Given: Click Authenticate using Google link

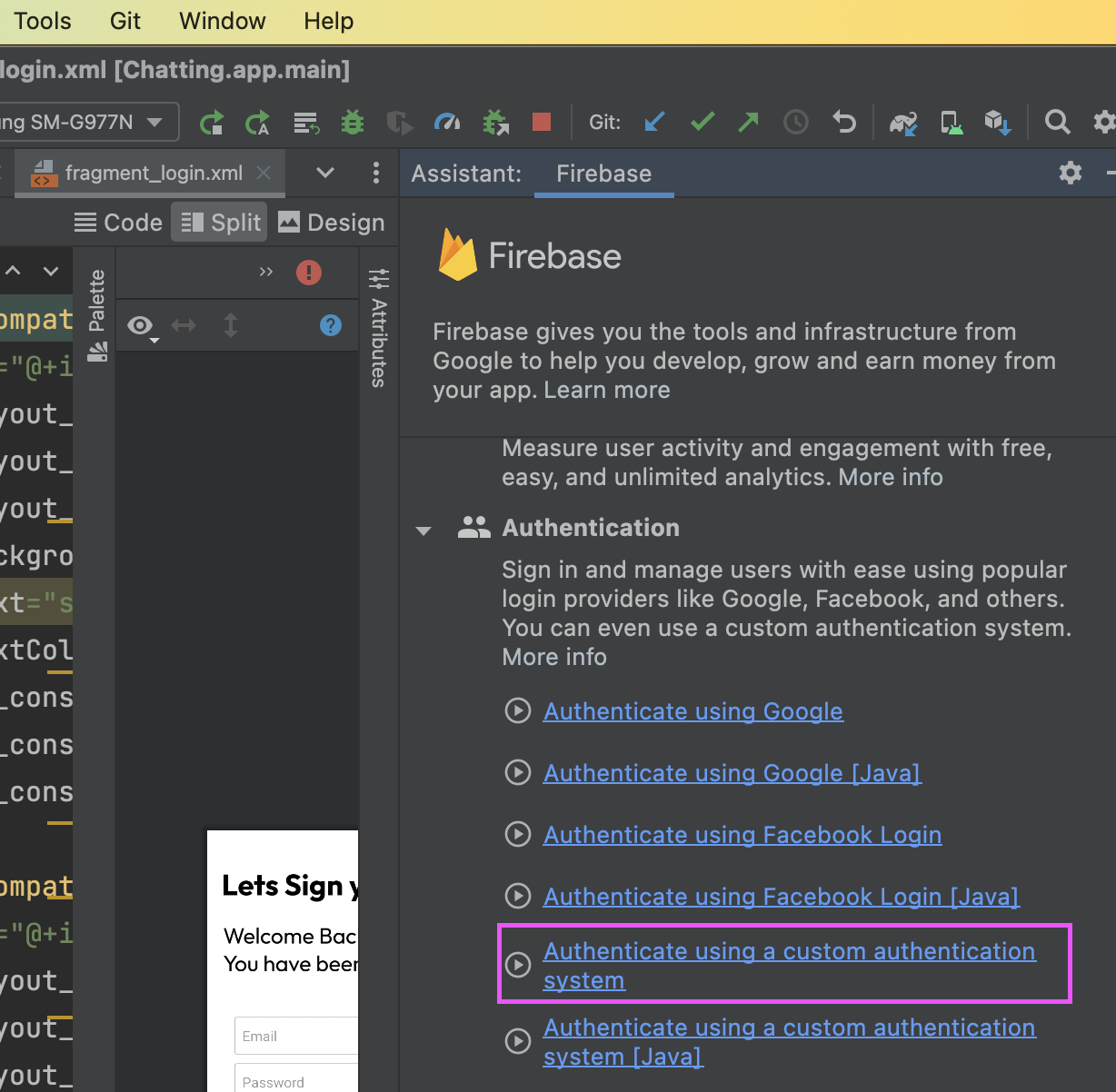Looking at the screenshot, I should 693,711.
